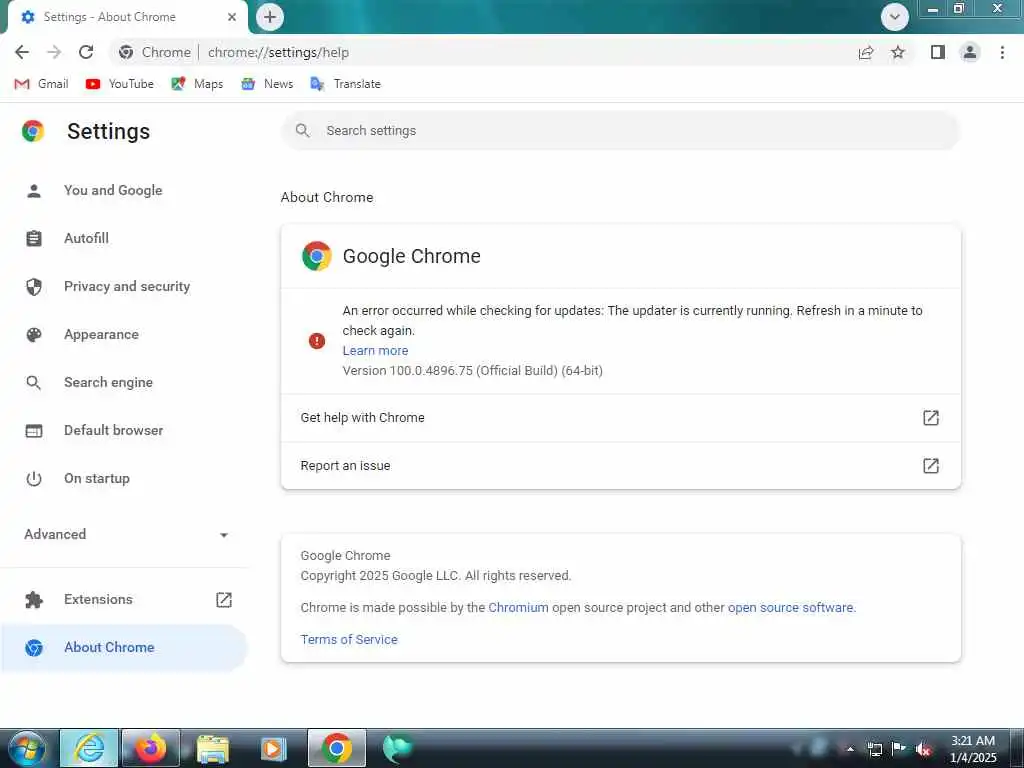
Task: Click the Search settings field
Action: click(x=620, y=131)
